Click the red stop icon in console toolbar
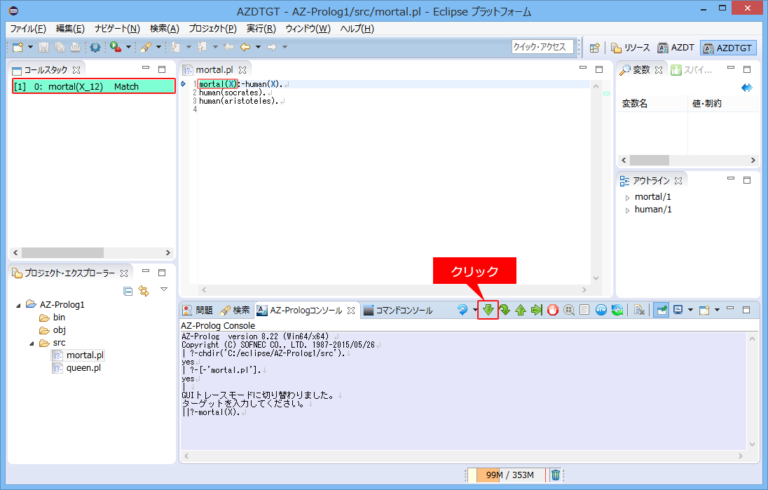 552,310
